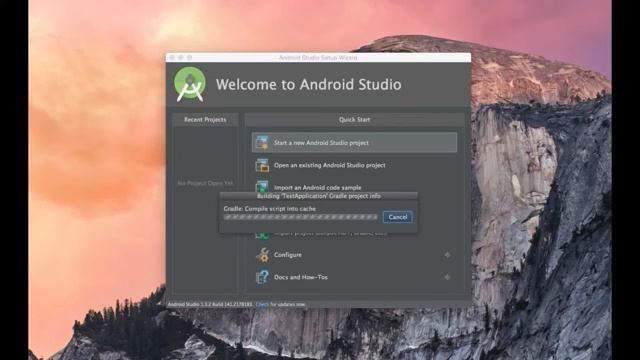Click the Recent Projects header
The width and height of the screenshot is (640, 360).
coord(205,120)
